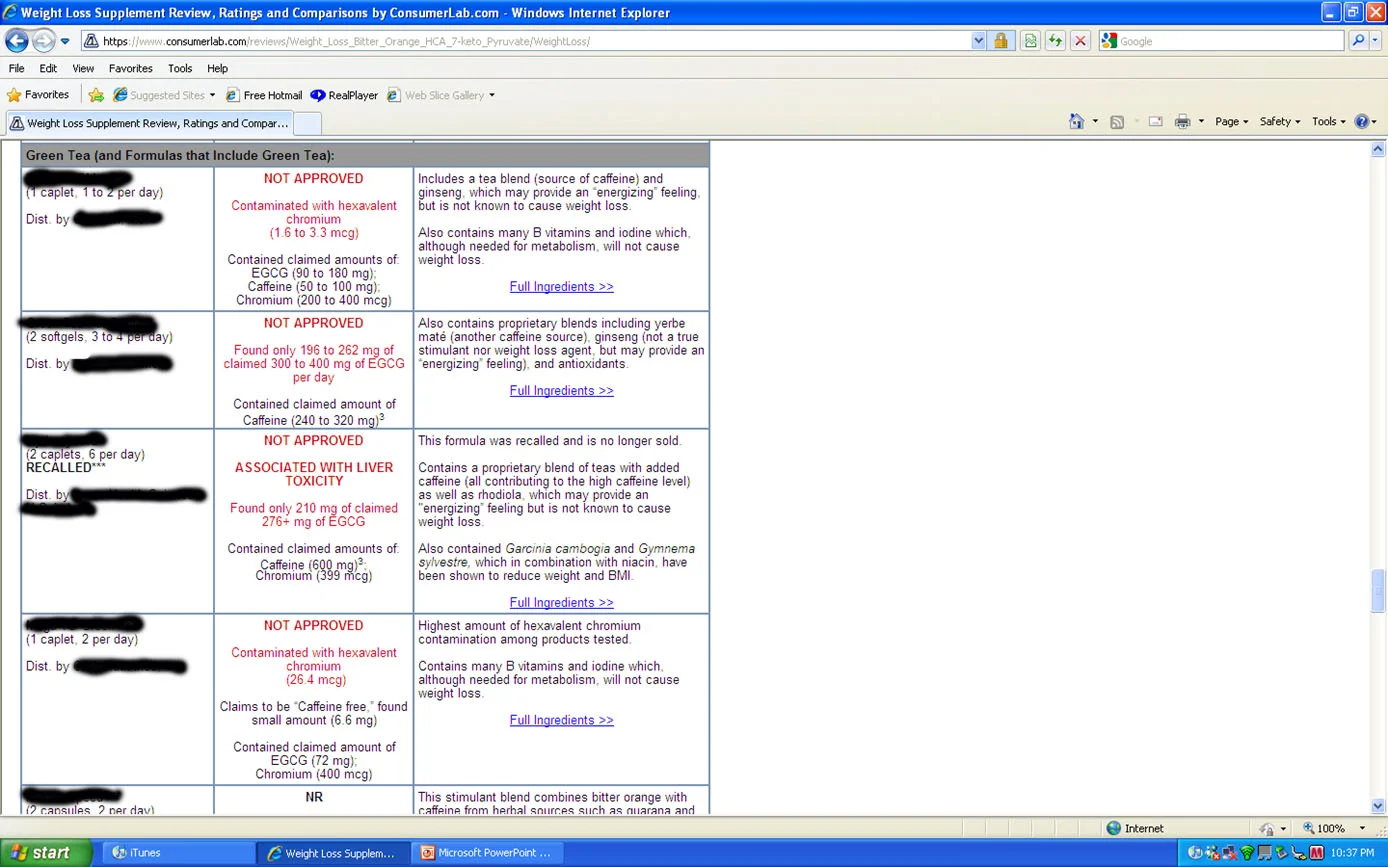Click the vertical scrollbar thumb

pyautogui.click(x=1378, y=590)
